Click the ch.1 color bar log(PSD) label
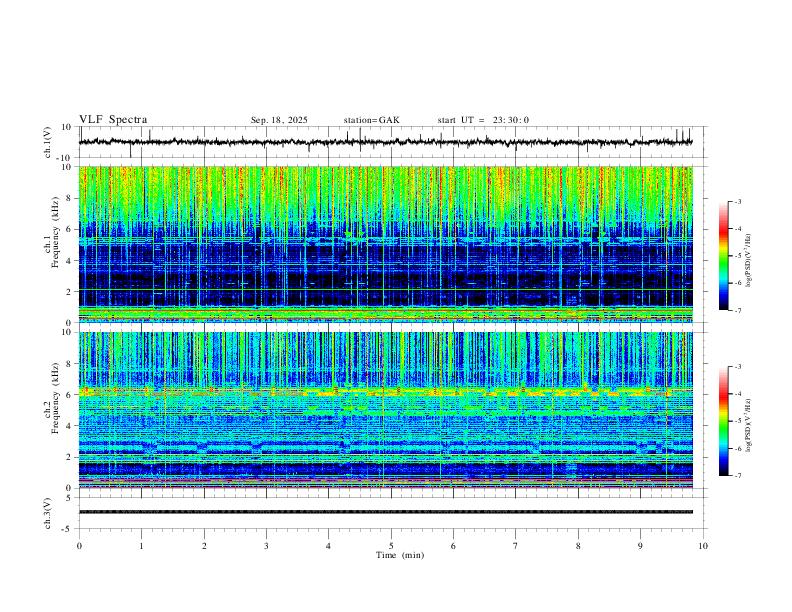792x612 pixels. click(749, 261)
